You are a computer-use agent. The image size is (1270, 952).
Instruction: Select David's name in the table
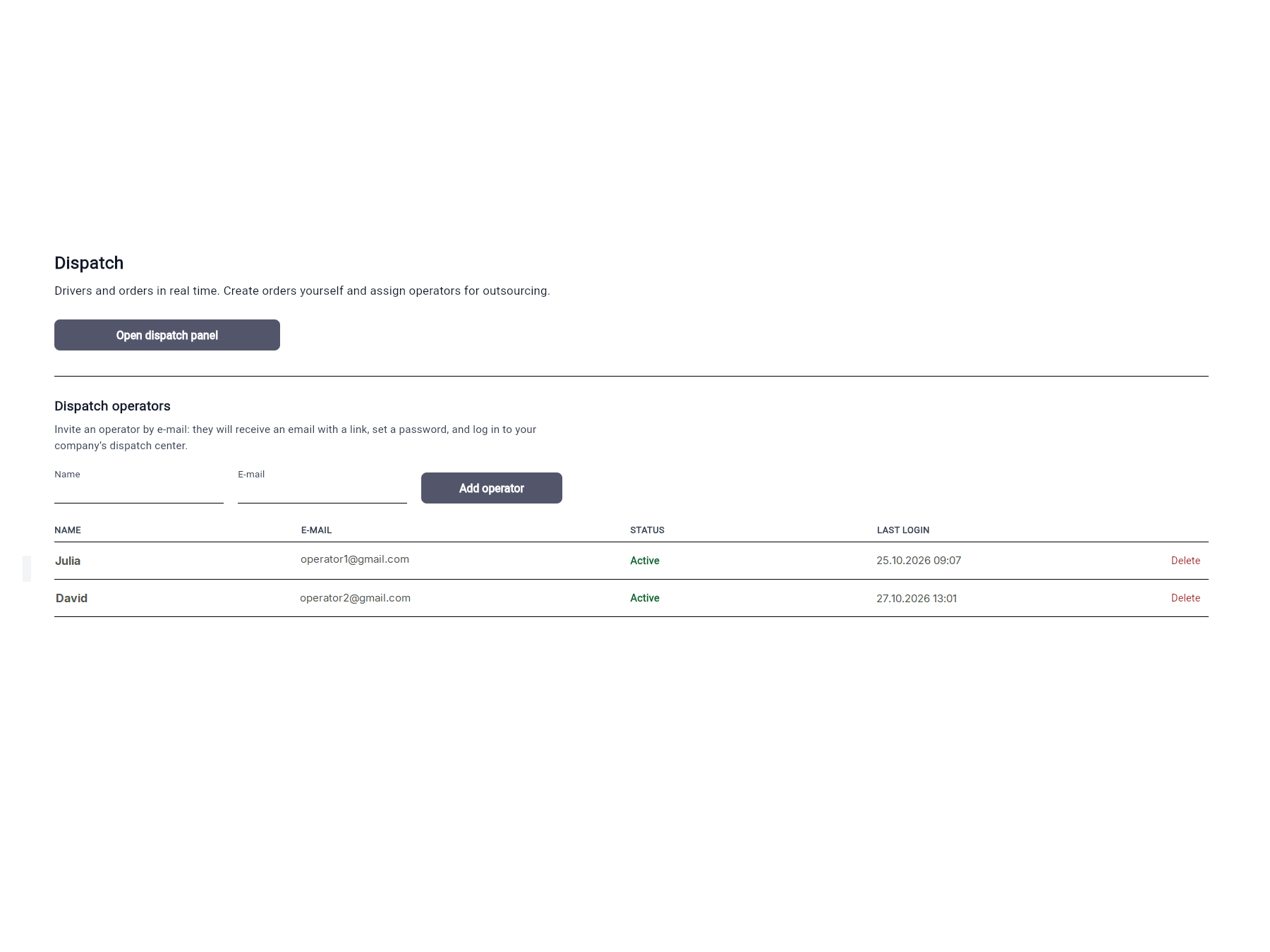tap(71, 598)
